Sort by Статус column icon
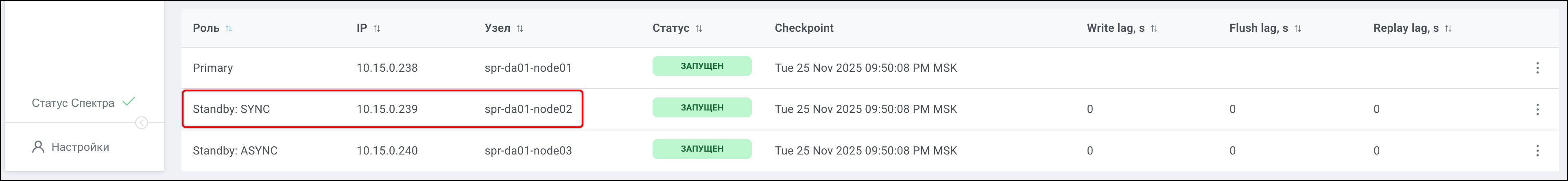Viewport: 1568px width, 181px height. coord(699,29)
